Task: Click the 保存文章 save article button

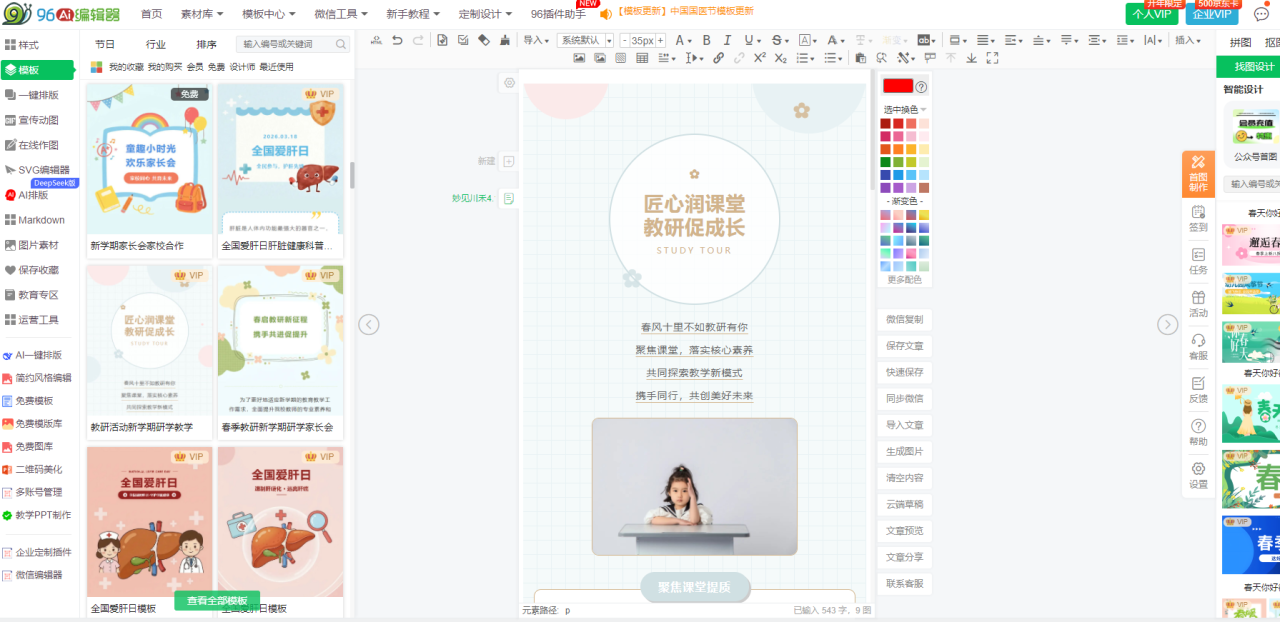Action: coord(904,346)
